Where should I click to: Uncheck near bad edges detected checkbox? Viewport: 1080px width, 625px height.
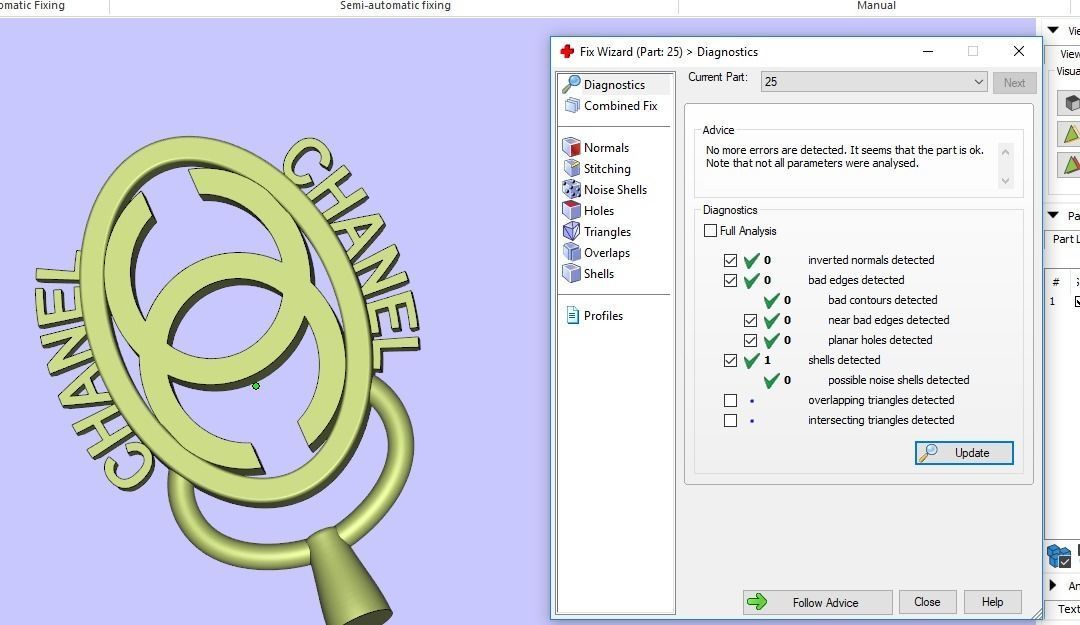[x=750, y=320]
